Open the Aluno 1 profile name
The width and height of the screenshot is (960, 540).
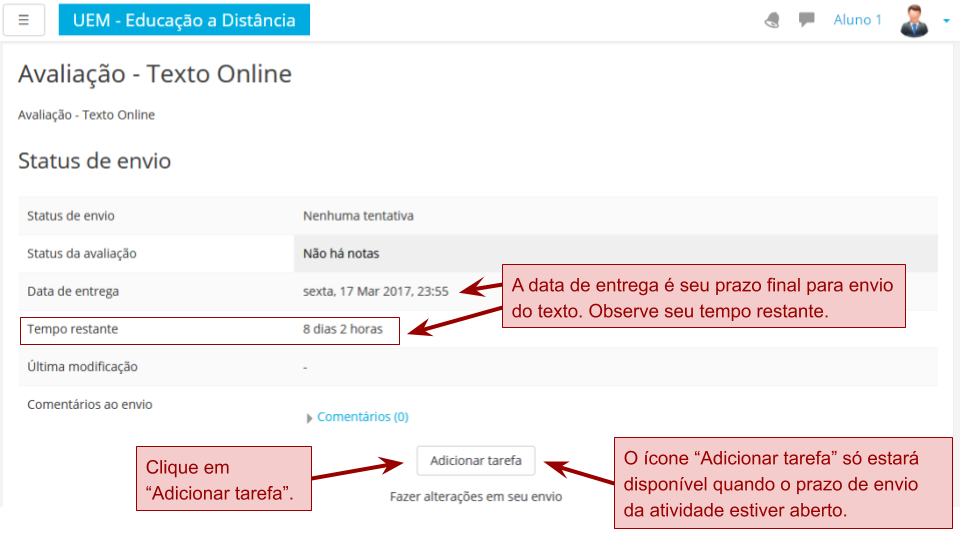click(857, 20)
